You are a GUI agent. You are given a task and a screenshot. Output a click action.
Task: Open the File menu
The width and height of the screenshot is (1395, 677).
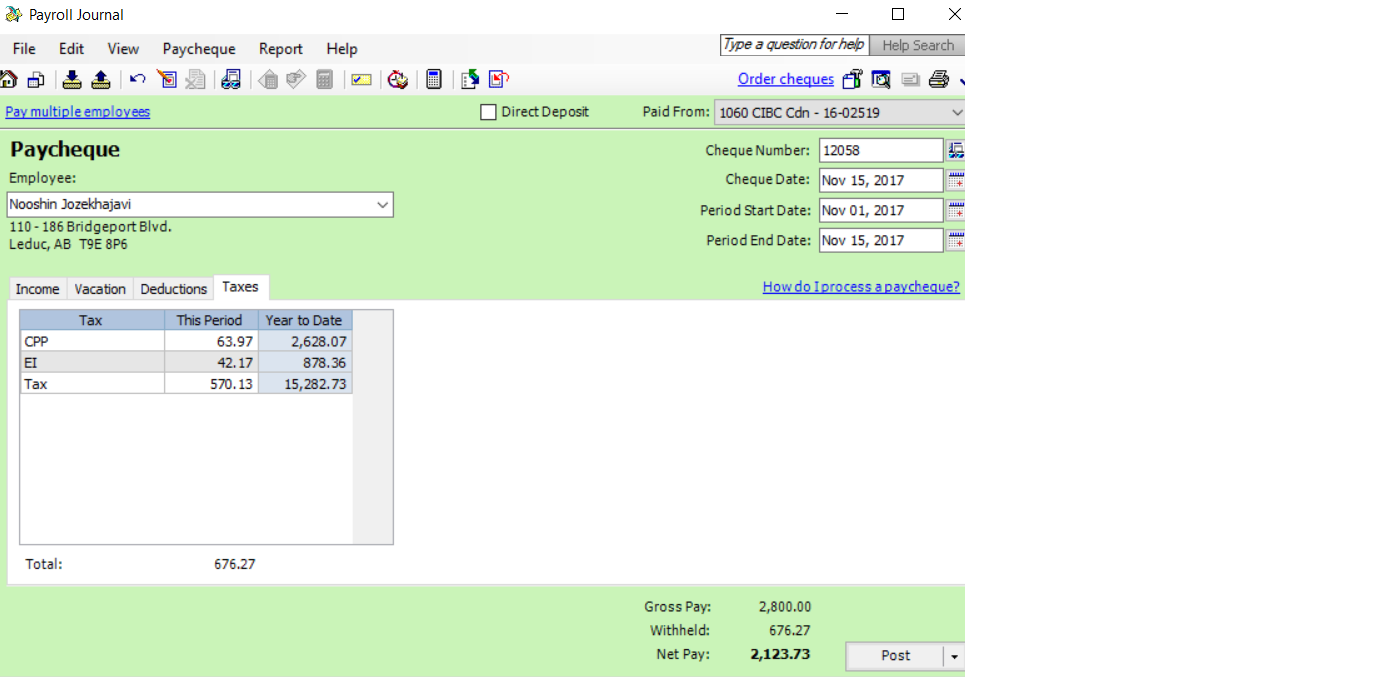pos(24,49)
